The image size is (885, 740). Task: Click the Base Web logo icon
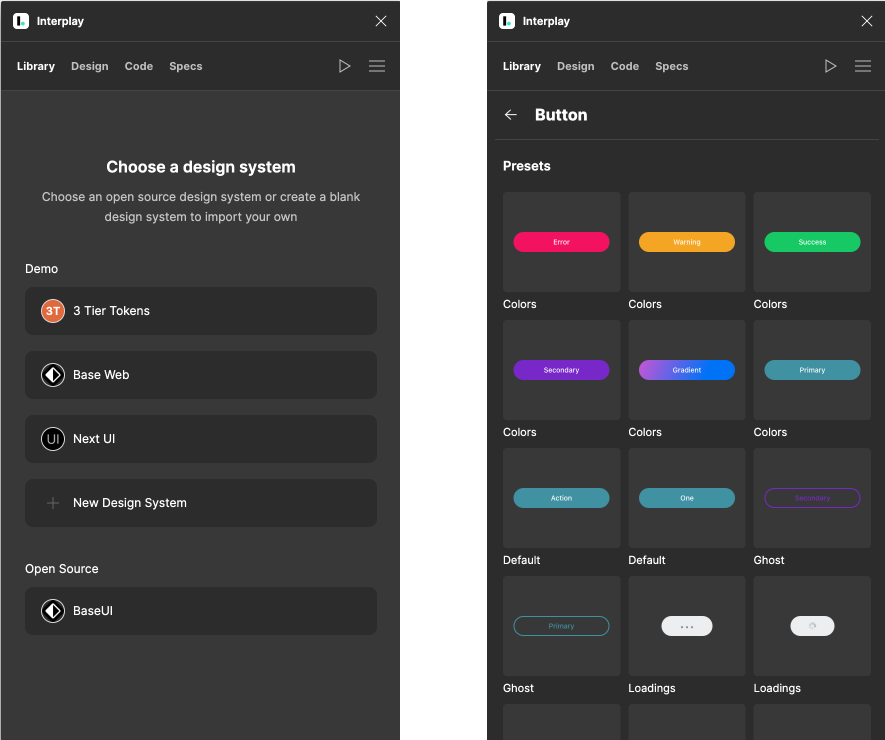(53, 375)
